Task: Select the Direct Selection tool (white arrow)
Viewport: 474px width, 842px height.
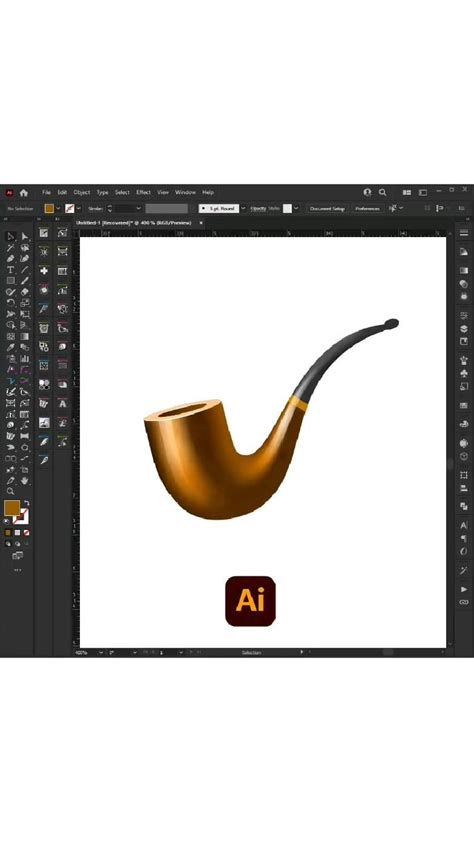Action: (25, 236)
